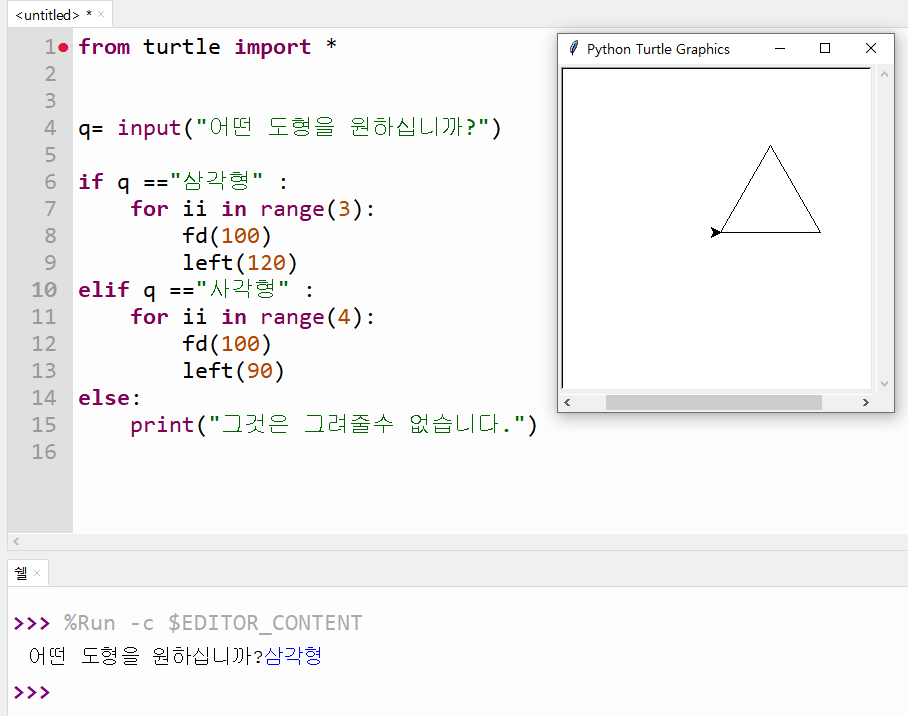Click the input("어떤 도형을 원하십니까?") code
The width and height of the screenshot is (908, 716).
click(309, 127)
